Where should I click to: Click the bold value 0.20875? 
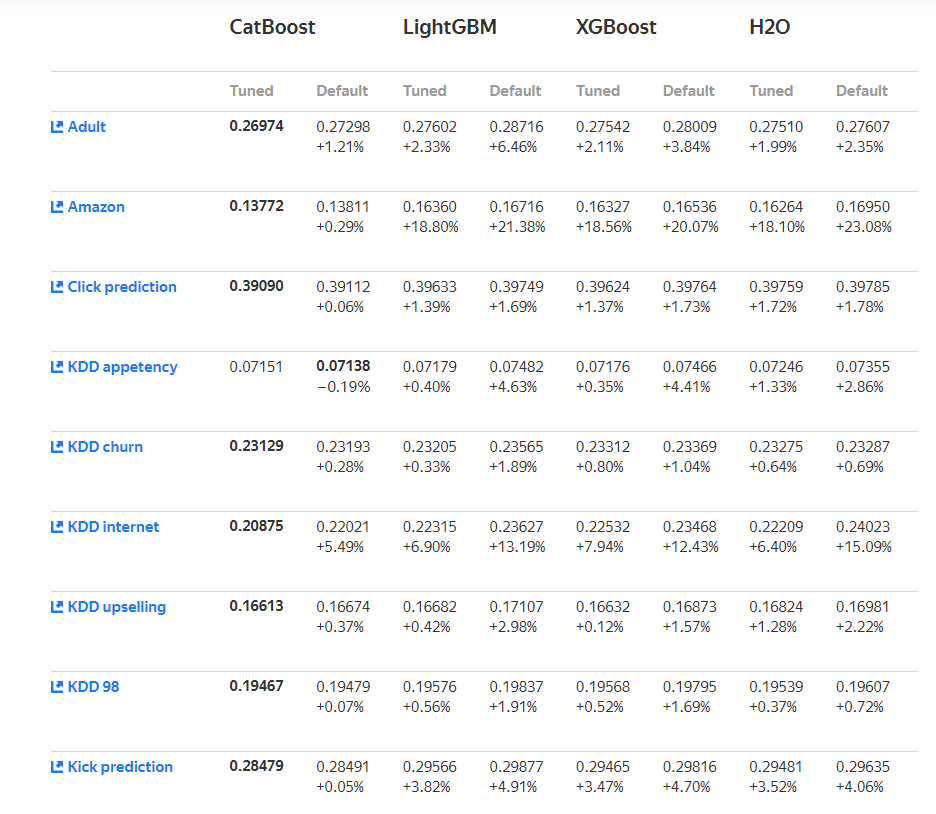257,526
